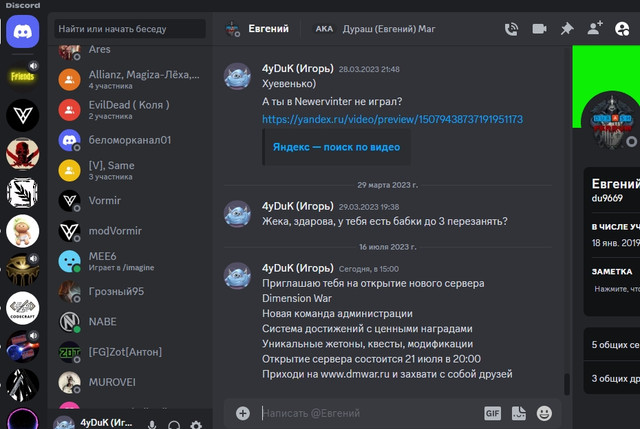Viewport: 640px width, 429px height.
Task: Click the message input for @Евгений
Action: (369, 413)
